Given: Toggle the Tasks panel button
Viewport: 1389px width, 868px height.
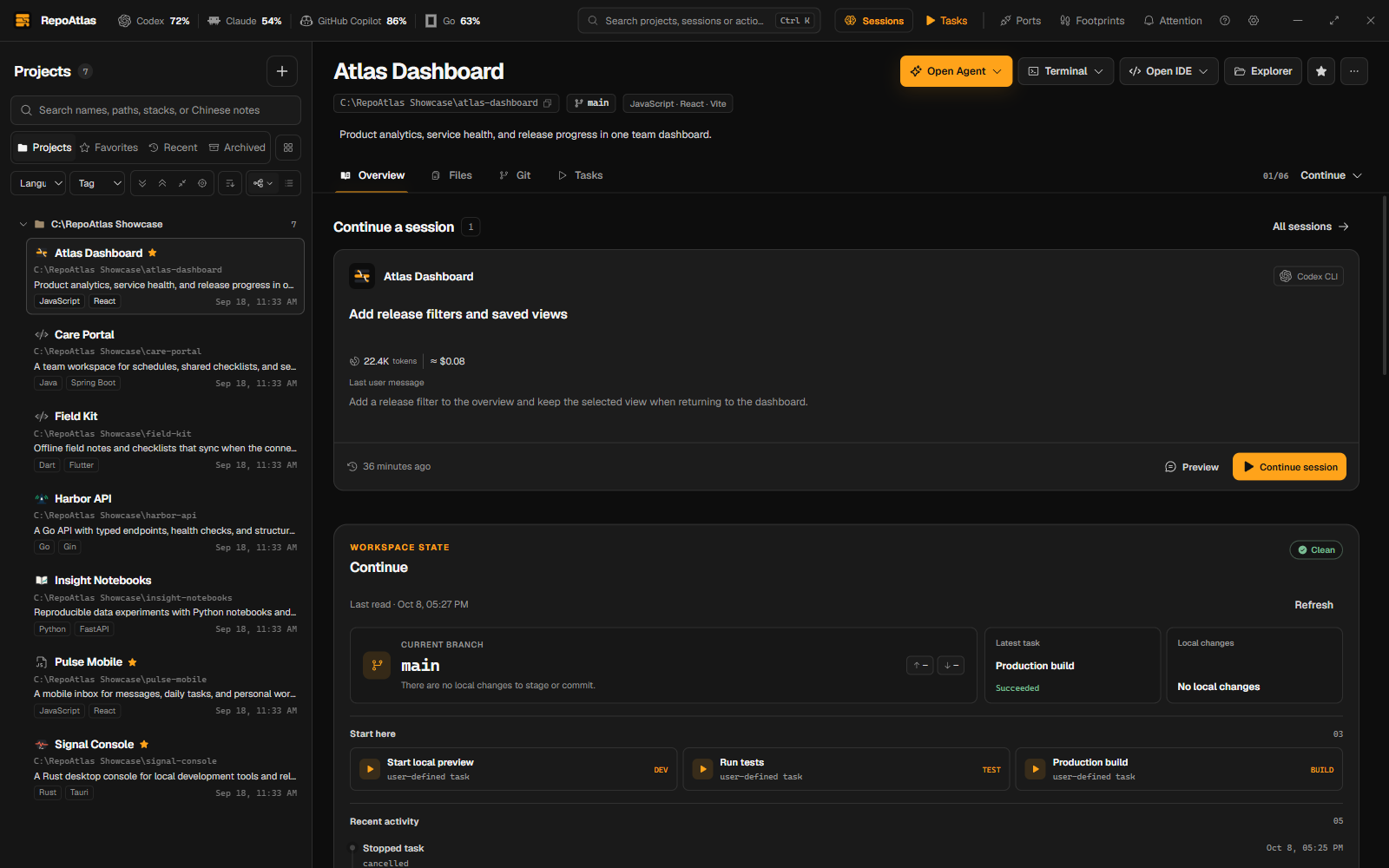Looking at the screenshot, I should coord(946,21).
